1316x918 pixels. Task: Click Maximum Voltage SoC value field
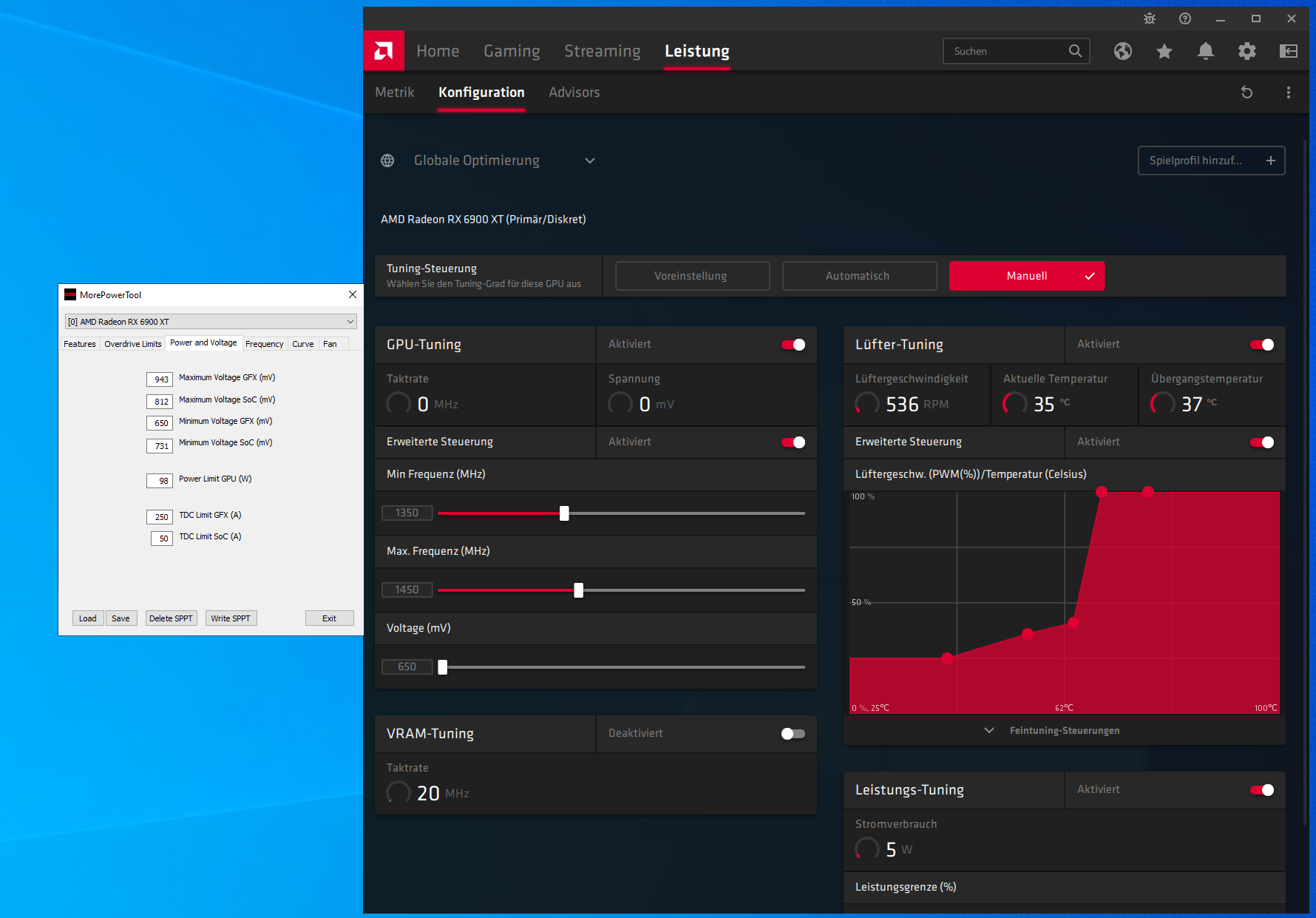point(160,402)
